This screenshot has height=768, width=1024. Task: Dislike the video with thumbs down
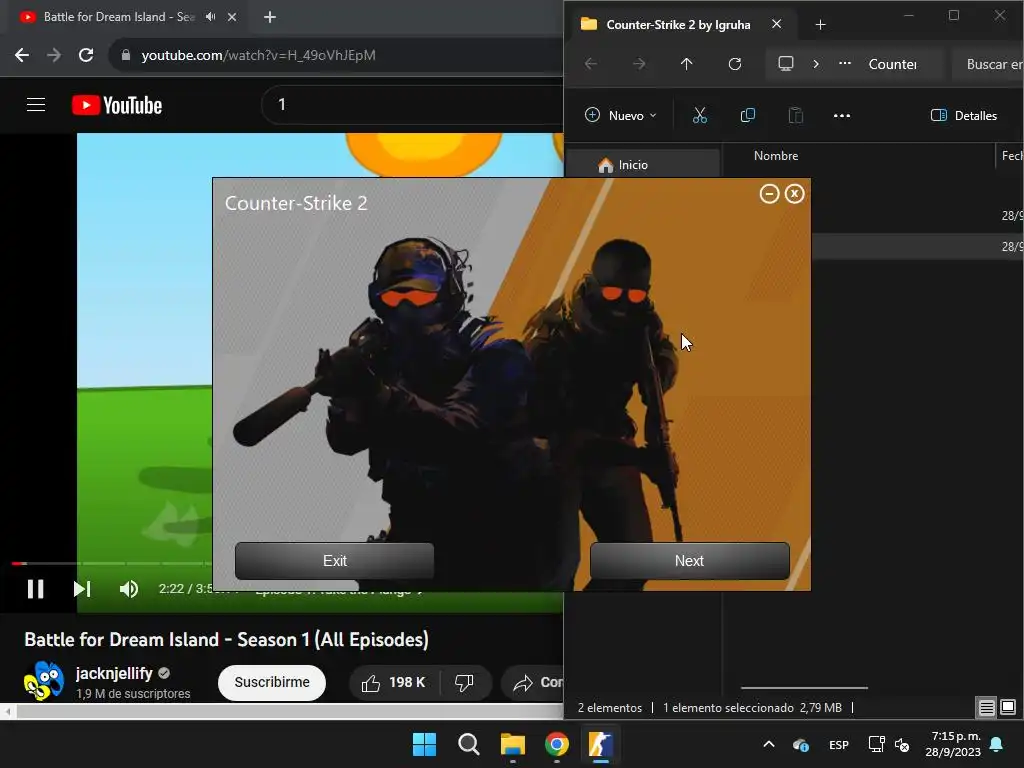(x=464, y=682)
